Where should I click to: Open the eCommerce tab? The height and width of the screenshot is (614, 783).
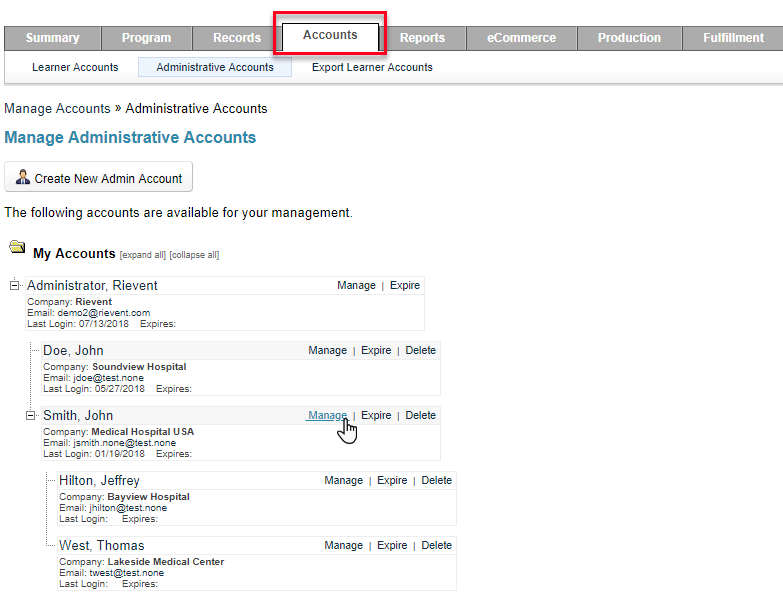[x=521, y=38]
